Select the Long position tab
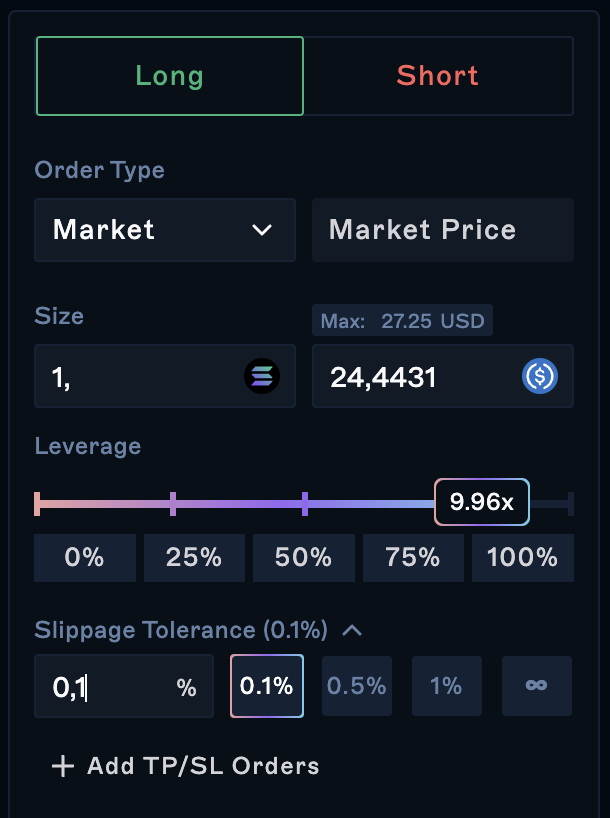The image size is (610, 818). pos(169,76)
